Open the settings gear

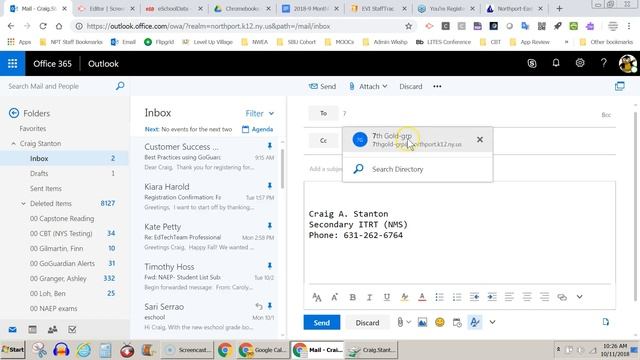580,63
